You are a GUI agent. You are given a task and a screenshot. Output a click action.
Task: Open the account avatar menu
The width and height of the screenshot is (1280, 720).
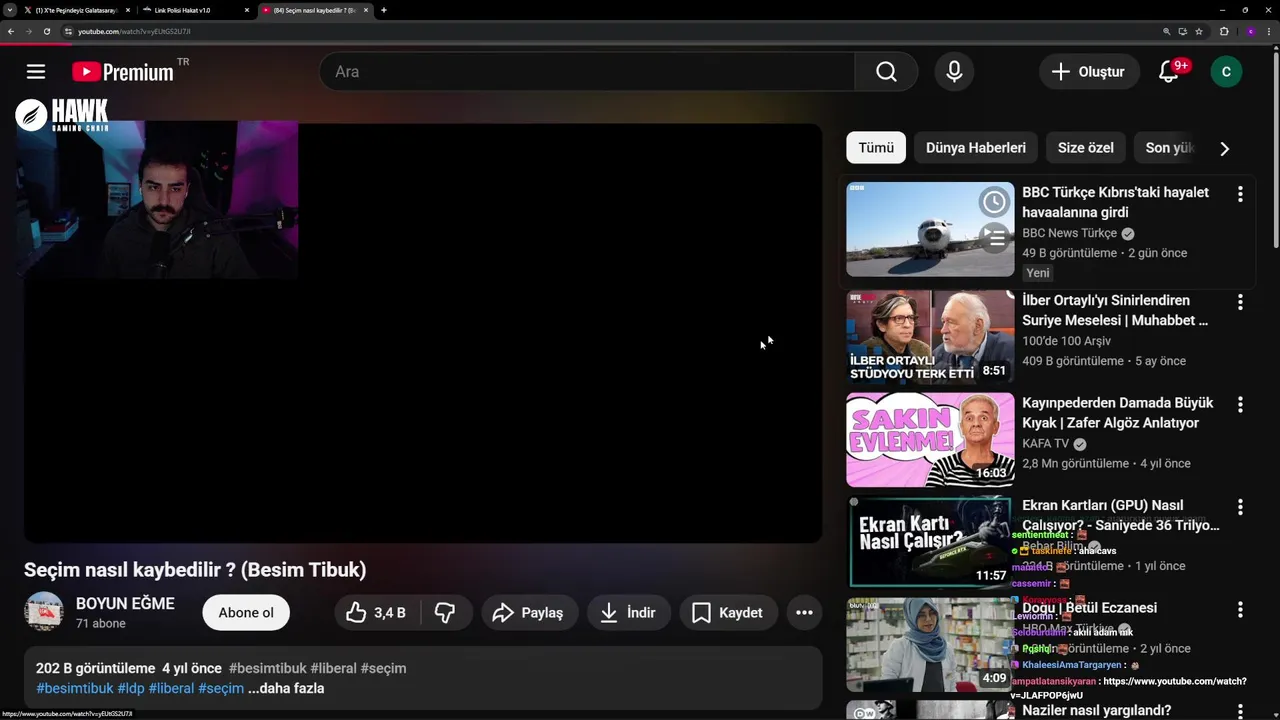point(1226,71)
